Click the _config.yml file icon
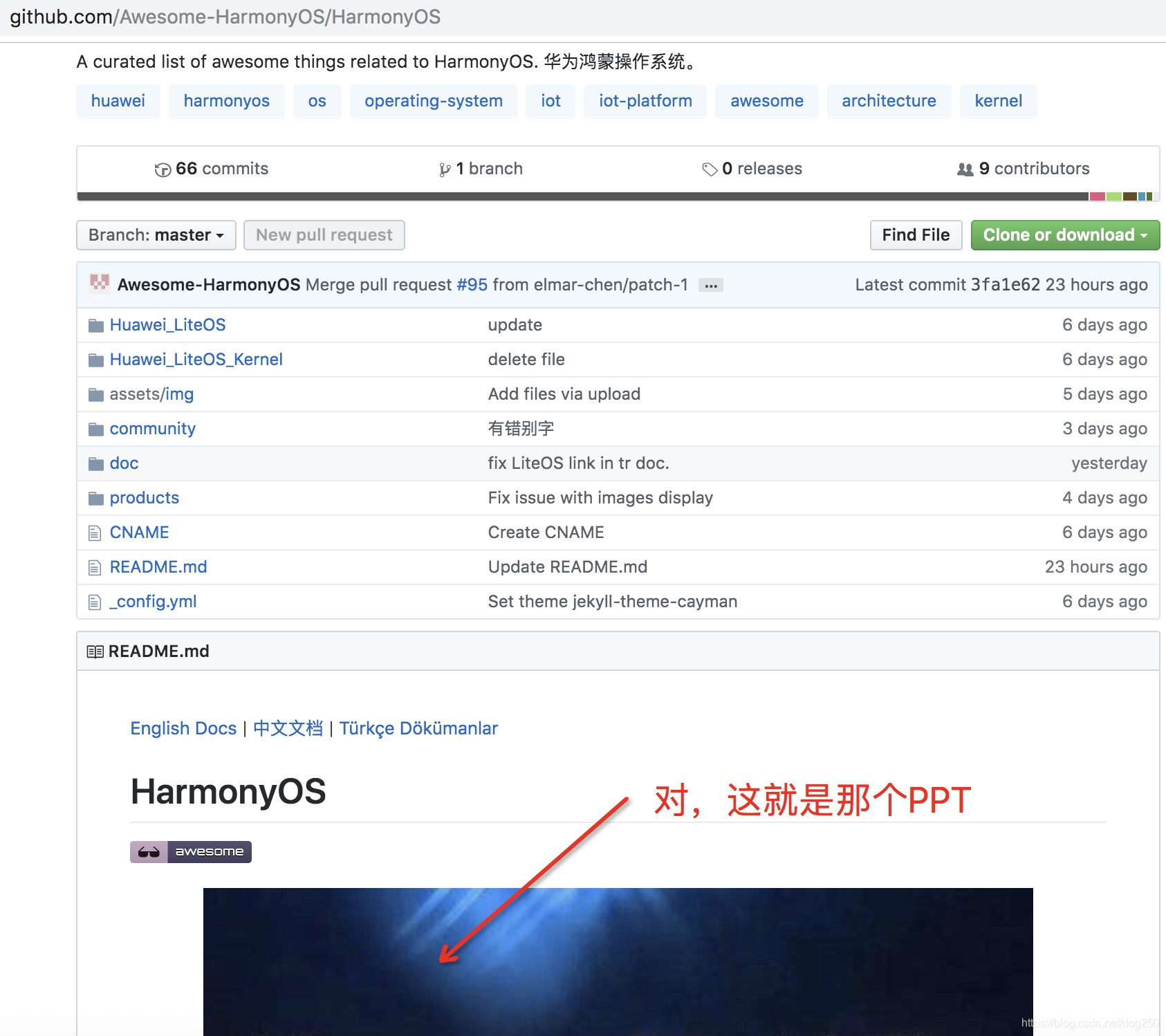The width and height of the screenshot is (1166, 1036). pyautogui.click(x=95, y=602)
